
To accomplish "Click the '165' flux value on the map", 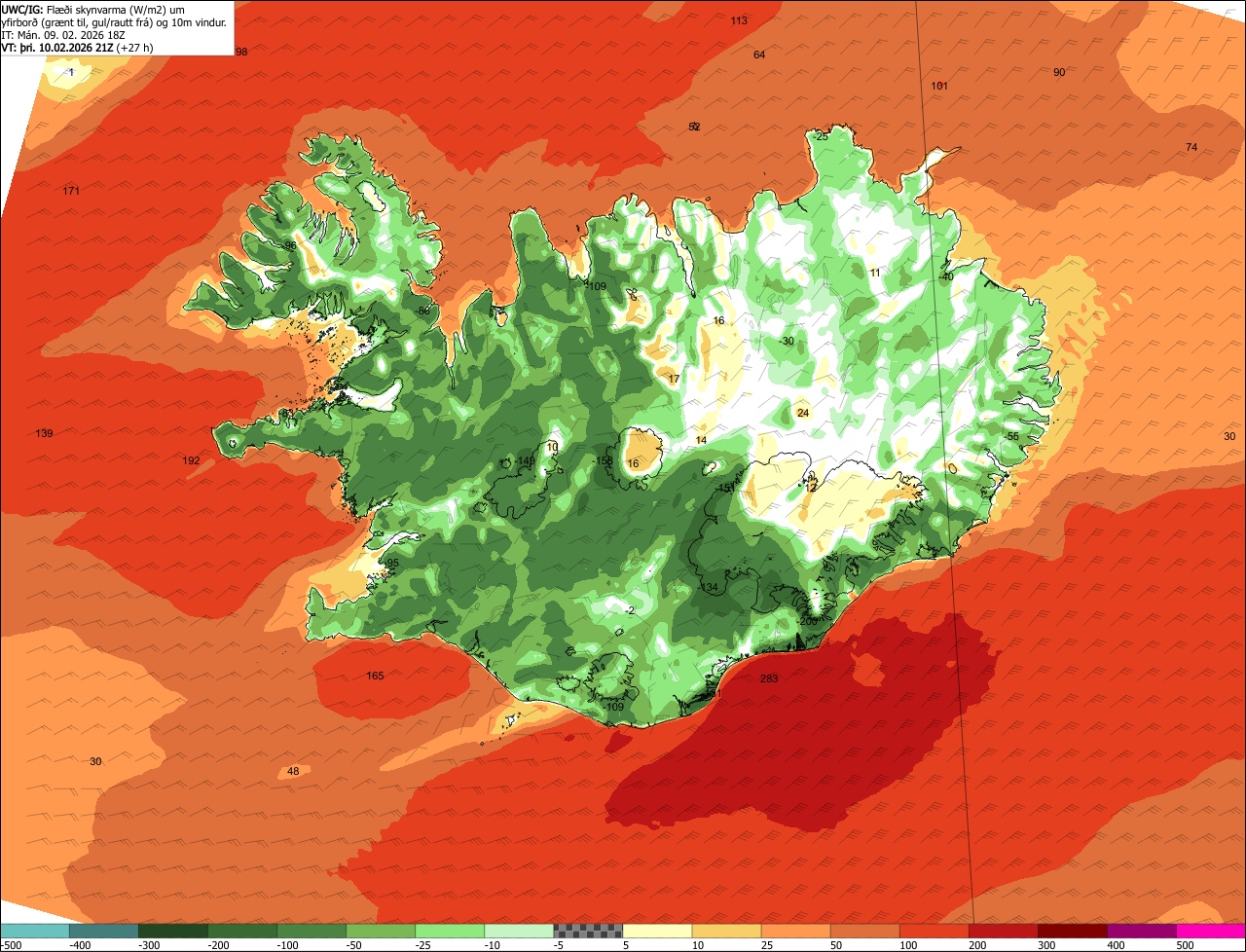I will click(375, 676).
